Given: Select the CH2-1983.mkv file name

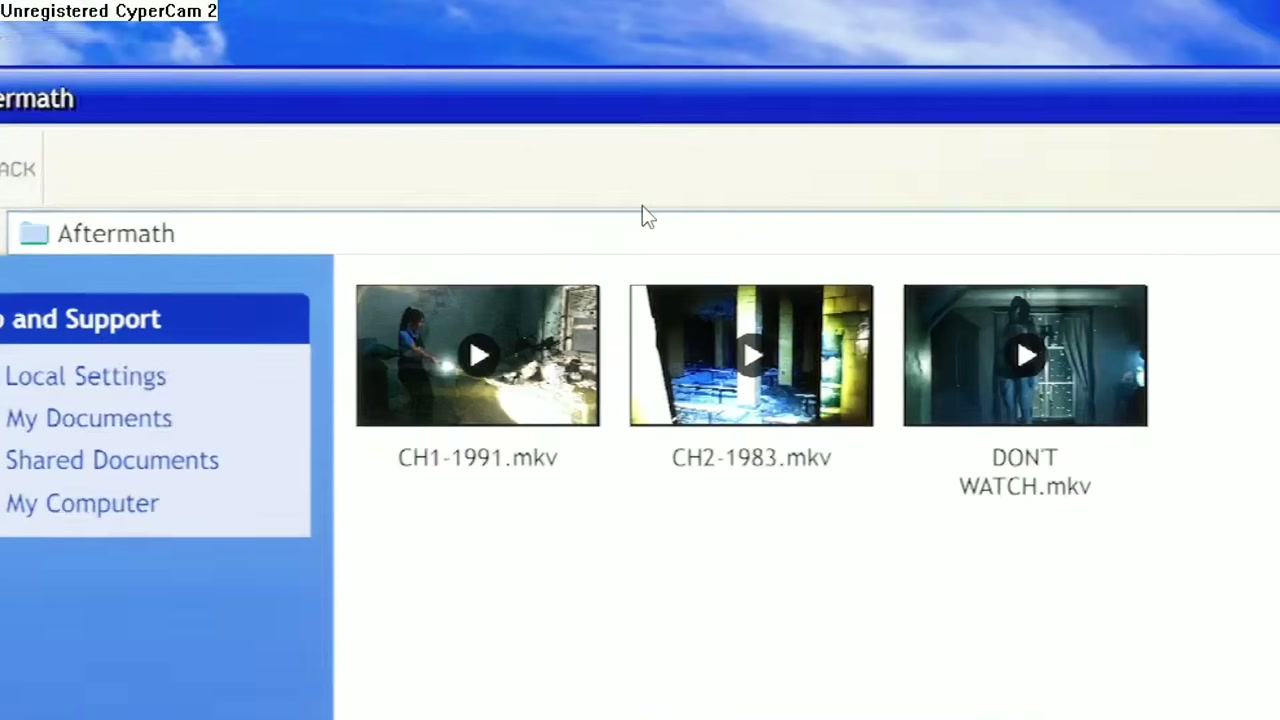Looking at the screenshot, I should [x=751, y=457].
